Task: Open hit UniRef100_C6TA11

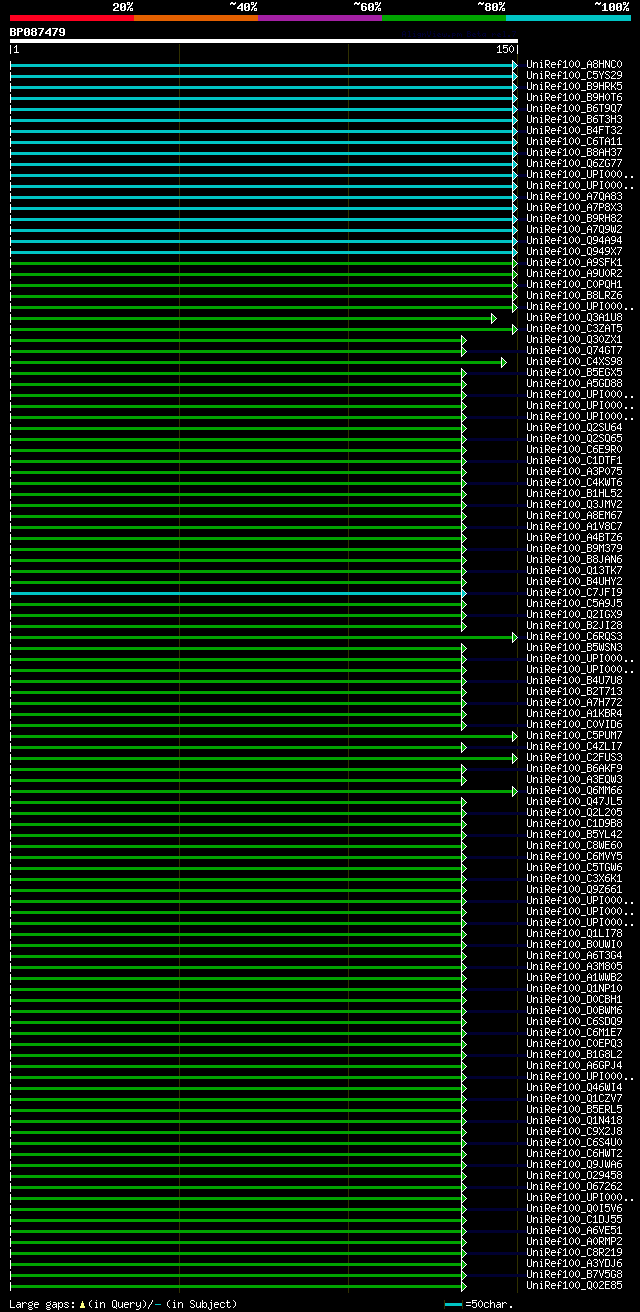Action: point(574,141)
